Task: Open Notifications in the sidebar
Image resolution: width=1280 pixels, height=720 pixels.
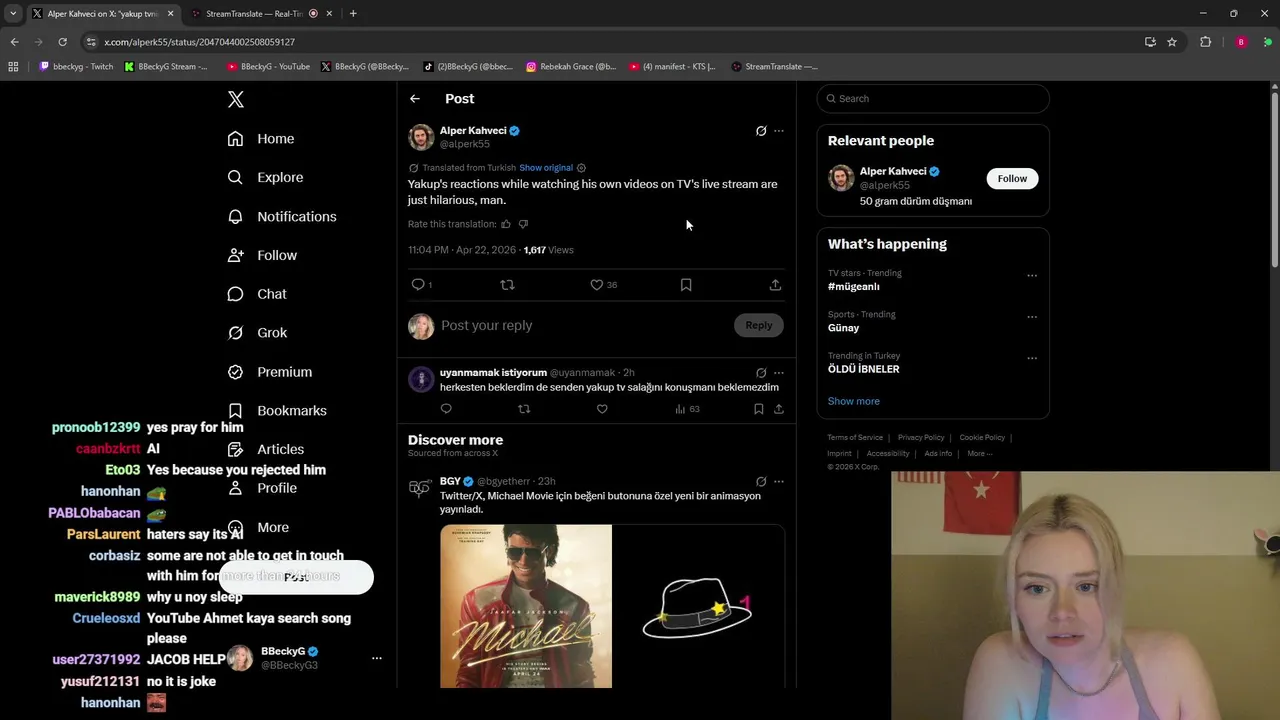Action: pyautogui.click(x=282, y=216)
